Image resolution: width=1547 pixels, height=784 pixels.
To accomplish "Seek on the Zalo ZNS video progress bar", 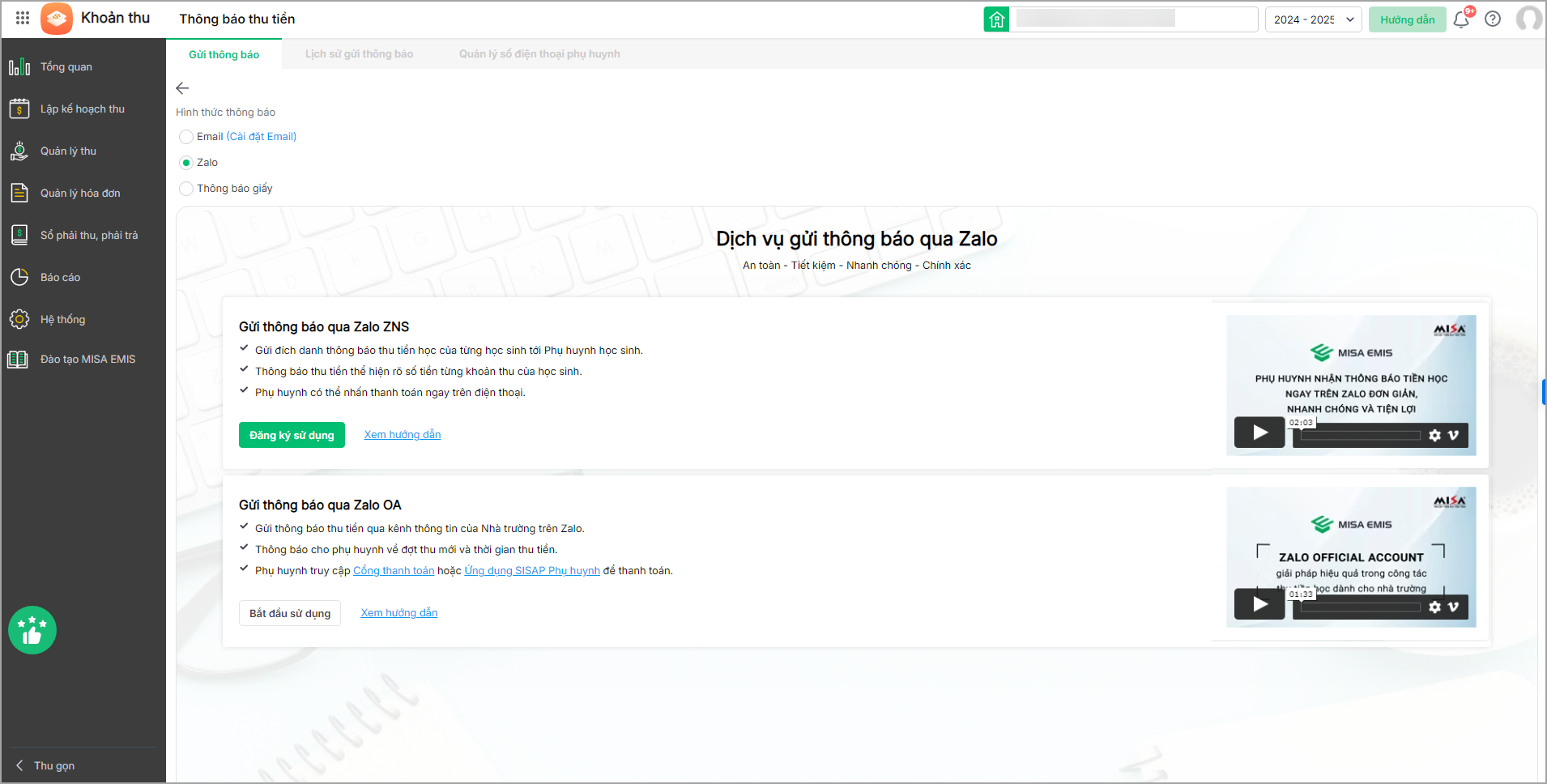I will click(1361, 436).
